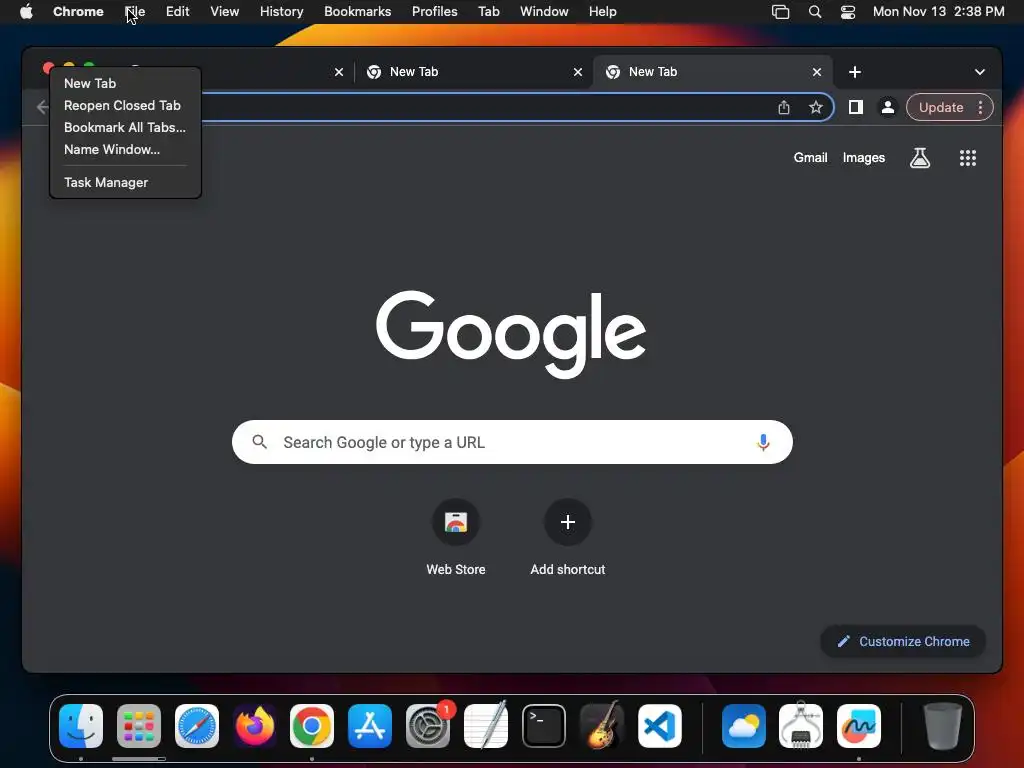Open Control Center in menu bar
Viewport: 1024px width, 768px height.
click(848, 11)
